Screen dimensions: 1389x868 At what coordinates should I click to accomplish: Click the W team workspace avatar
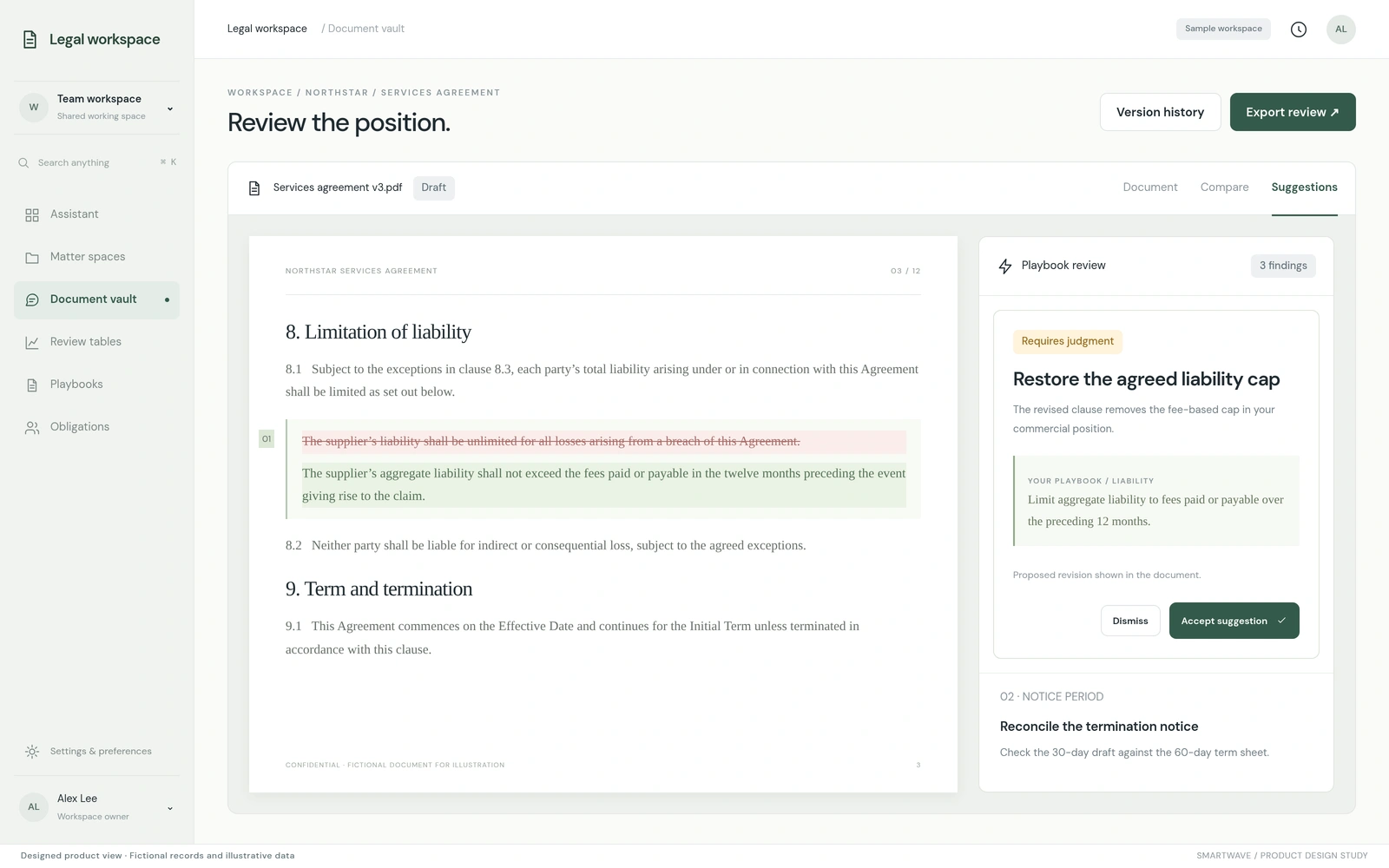pos(34,108)
